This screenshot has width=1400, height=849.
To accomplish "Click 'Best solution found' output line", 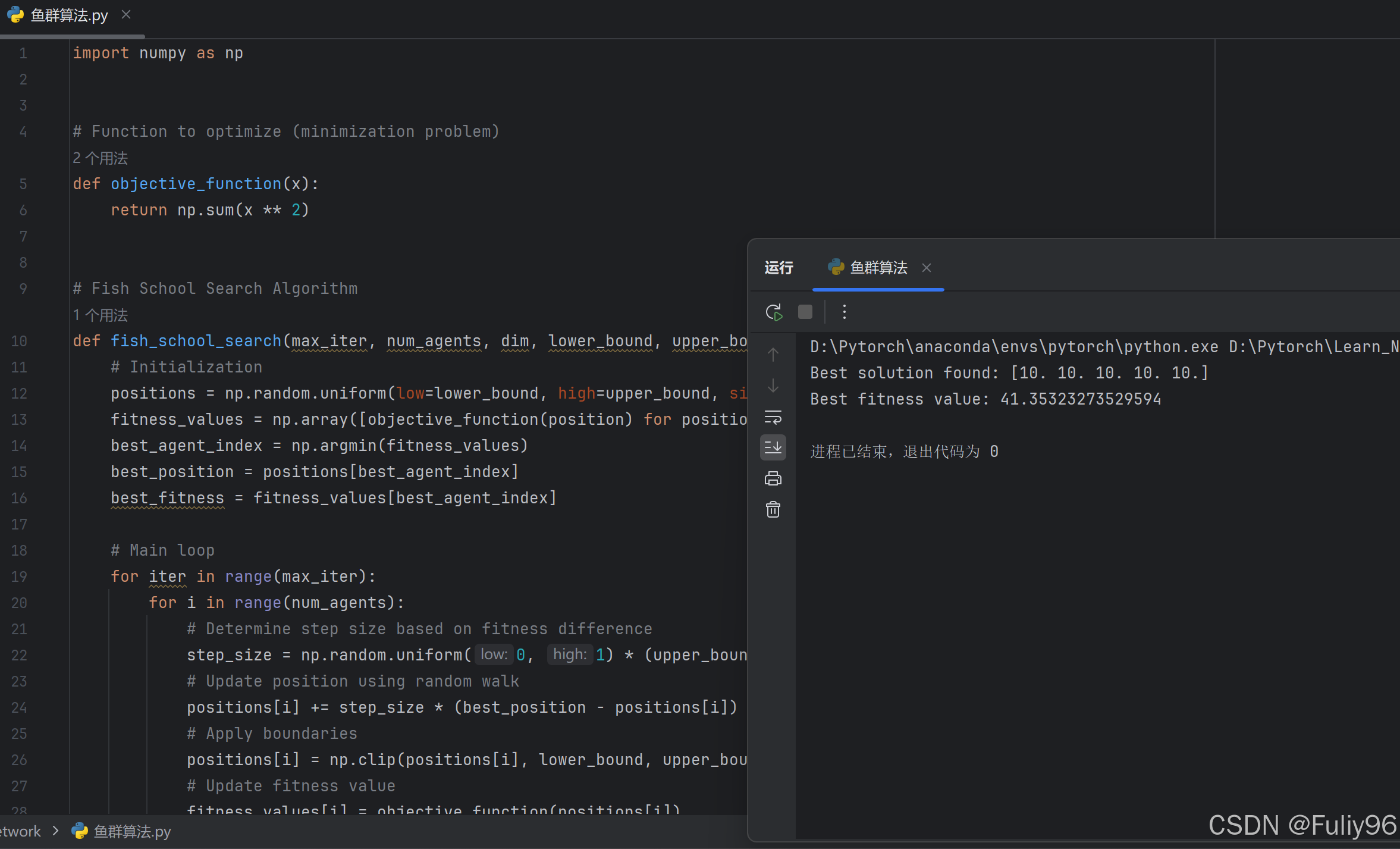I will point(1009,373).
